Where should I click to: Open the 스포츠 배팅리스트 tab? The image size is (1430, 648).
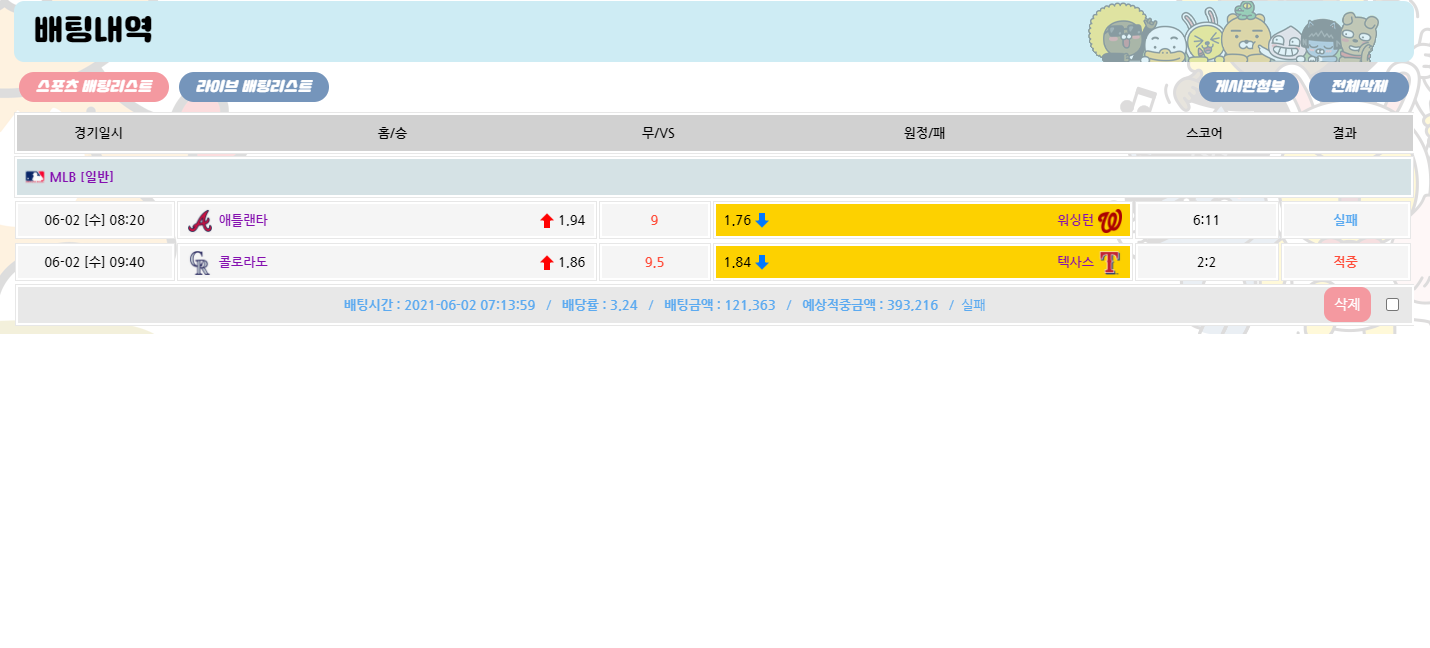pos(94,87)
